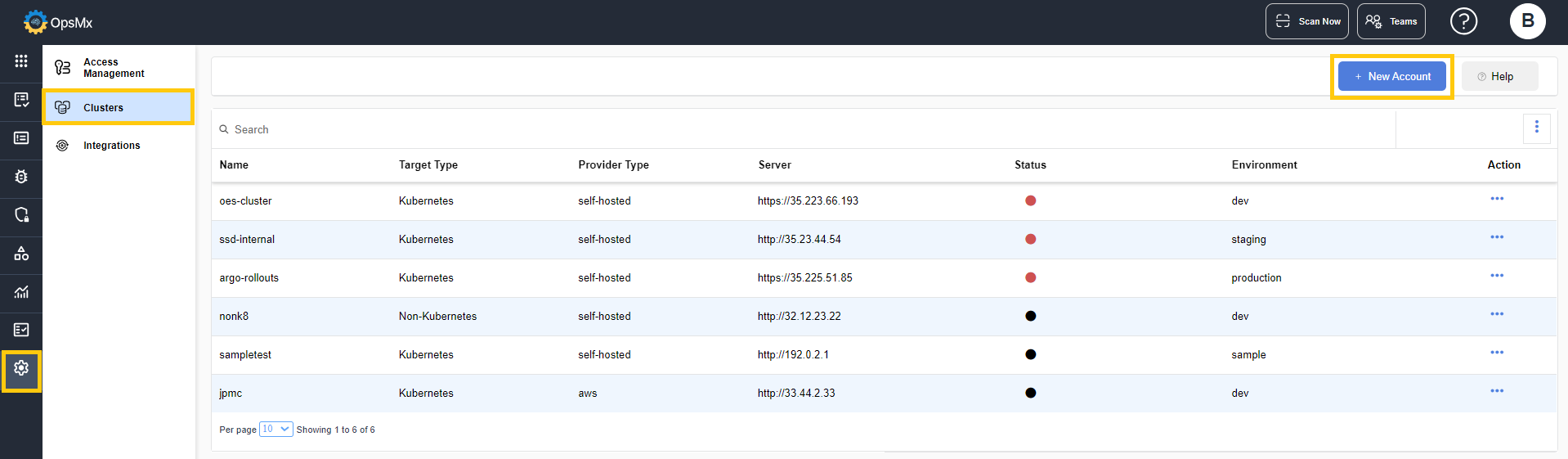1568x459 pixels.
Task: Open the analytics chart icon in sidebar
Action: (x=21, y=292)
